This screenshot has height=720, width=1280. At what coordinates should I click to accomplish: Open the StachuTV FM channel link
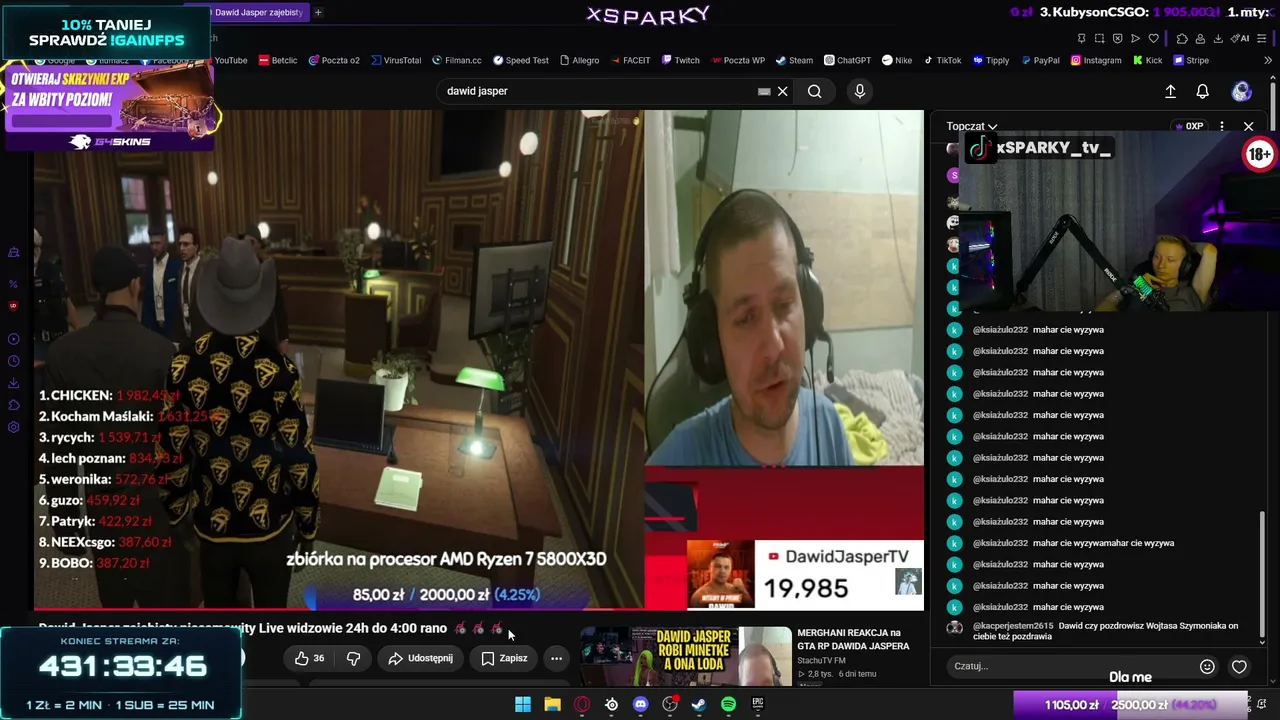(821, 660)
